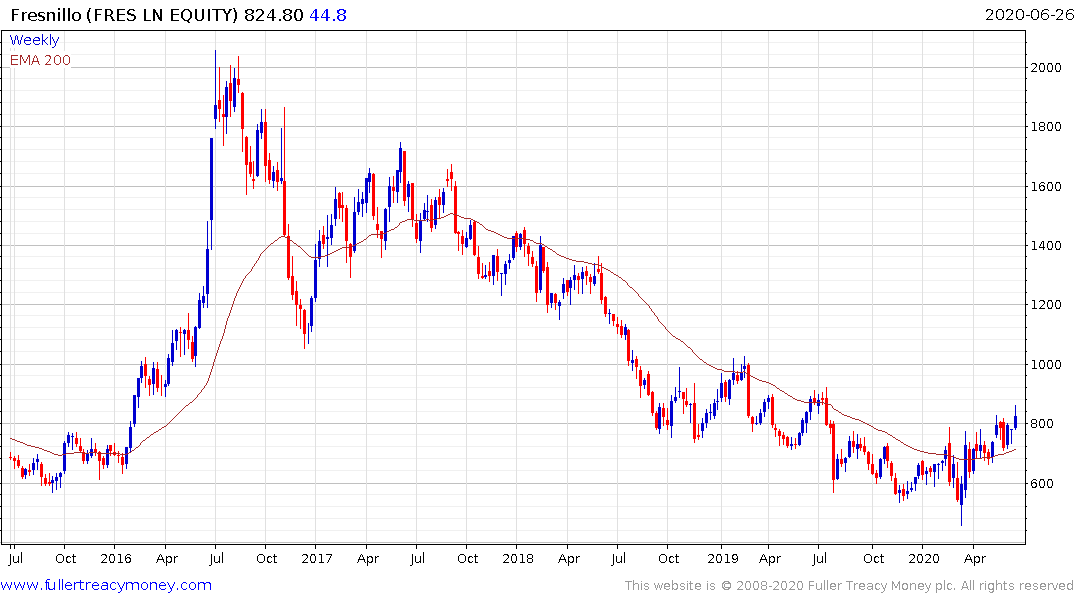Image resolution: width=1075 pixels, height=600 pixels.
Task: Click the EMA 200 legend label
Action: [40, 60]
